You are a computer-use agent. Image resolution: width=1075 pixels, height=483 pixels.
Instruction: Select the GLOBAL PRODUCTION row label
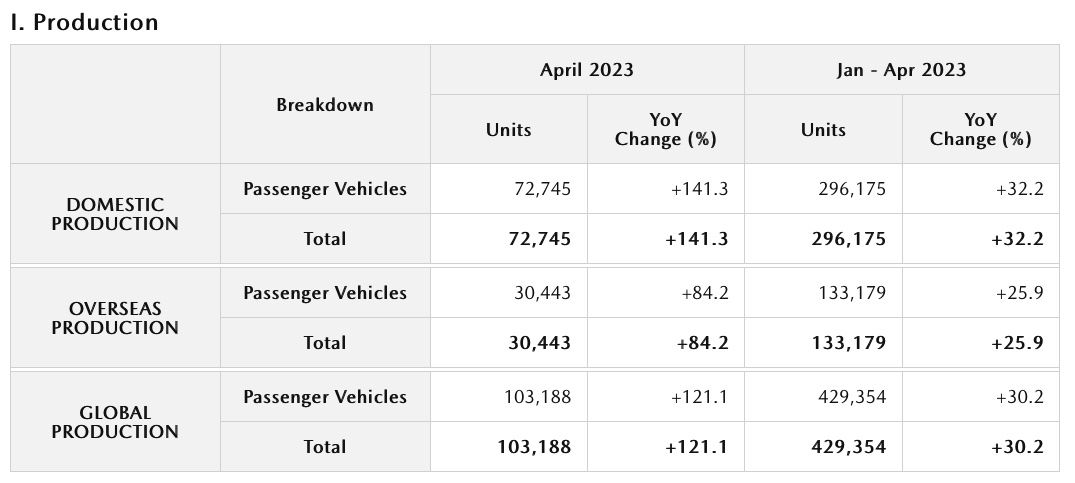(x=115, y=422)
